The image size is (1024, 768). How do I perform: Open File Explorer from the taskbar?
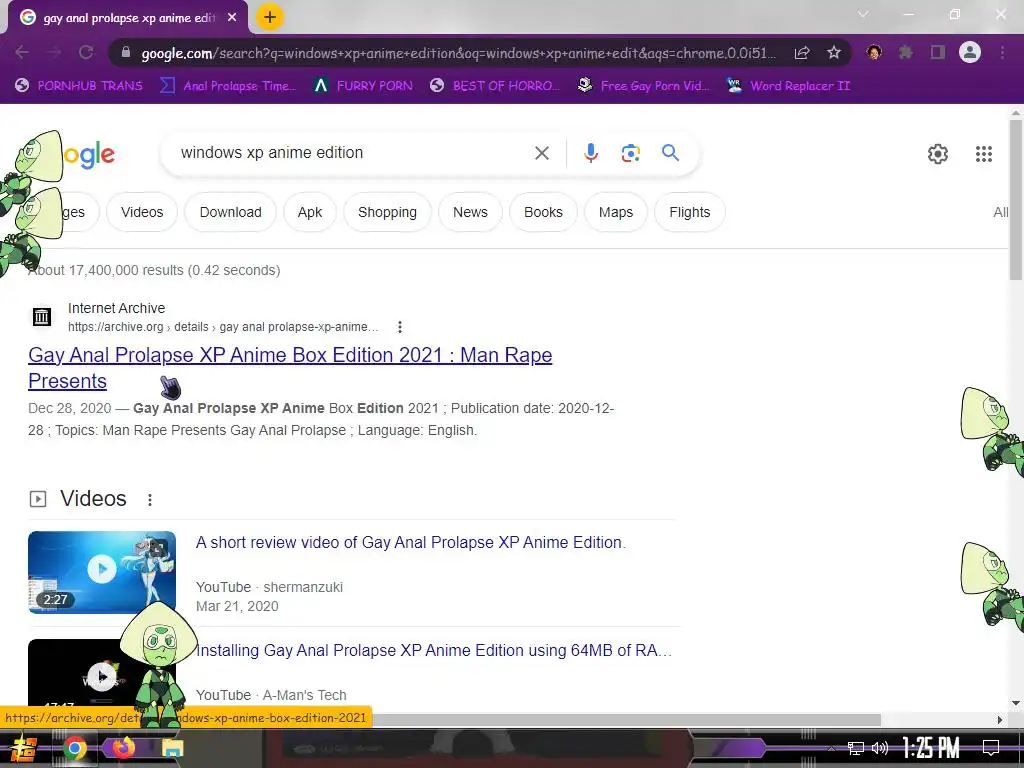tap(172, 748)
